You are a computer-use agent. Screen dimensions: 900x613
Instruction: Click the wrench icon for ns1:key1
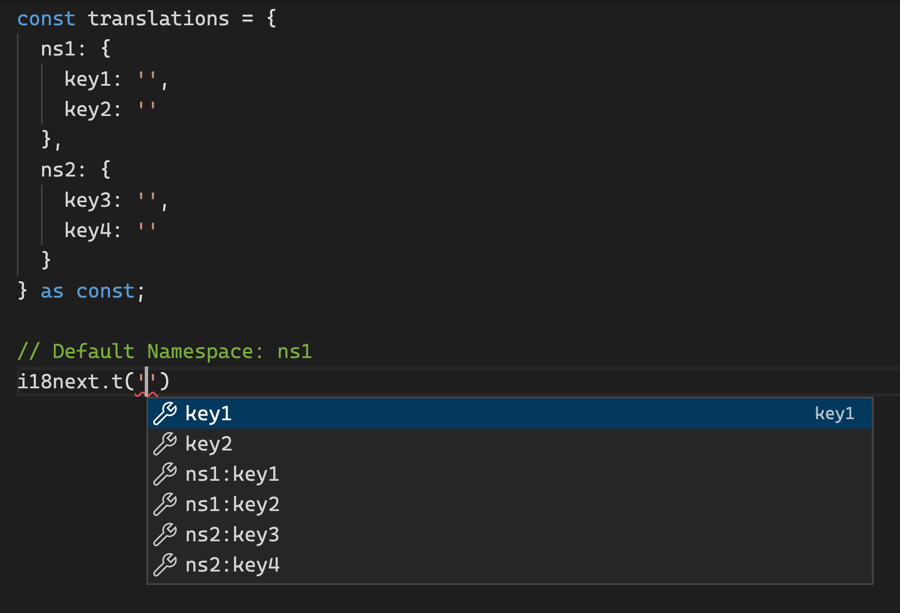click(x=165, y=474)
